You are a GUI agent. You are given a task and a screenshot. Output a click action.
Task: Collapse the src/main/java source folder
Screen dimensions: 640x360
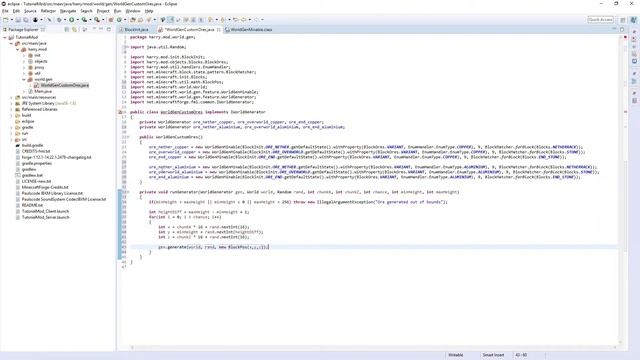click(x=11, y=43)
